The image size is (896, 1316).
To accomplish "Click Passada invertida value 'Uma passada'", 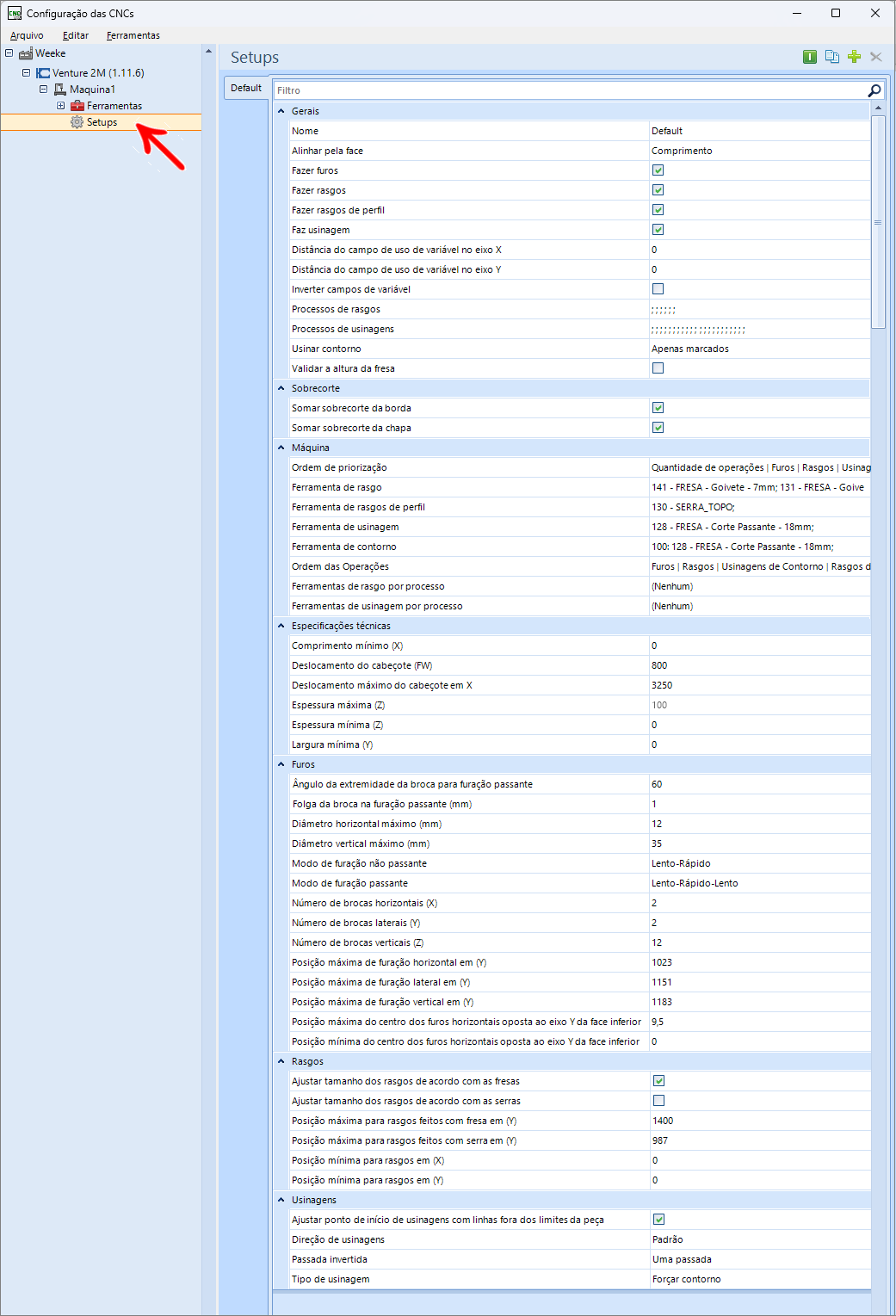I will point(682,1259).
